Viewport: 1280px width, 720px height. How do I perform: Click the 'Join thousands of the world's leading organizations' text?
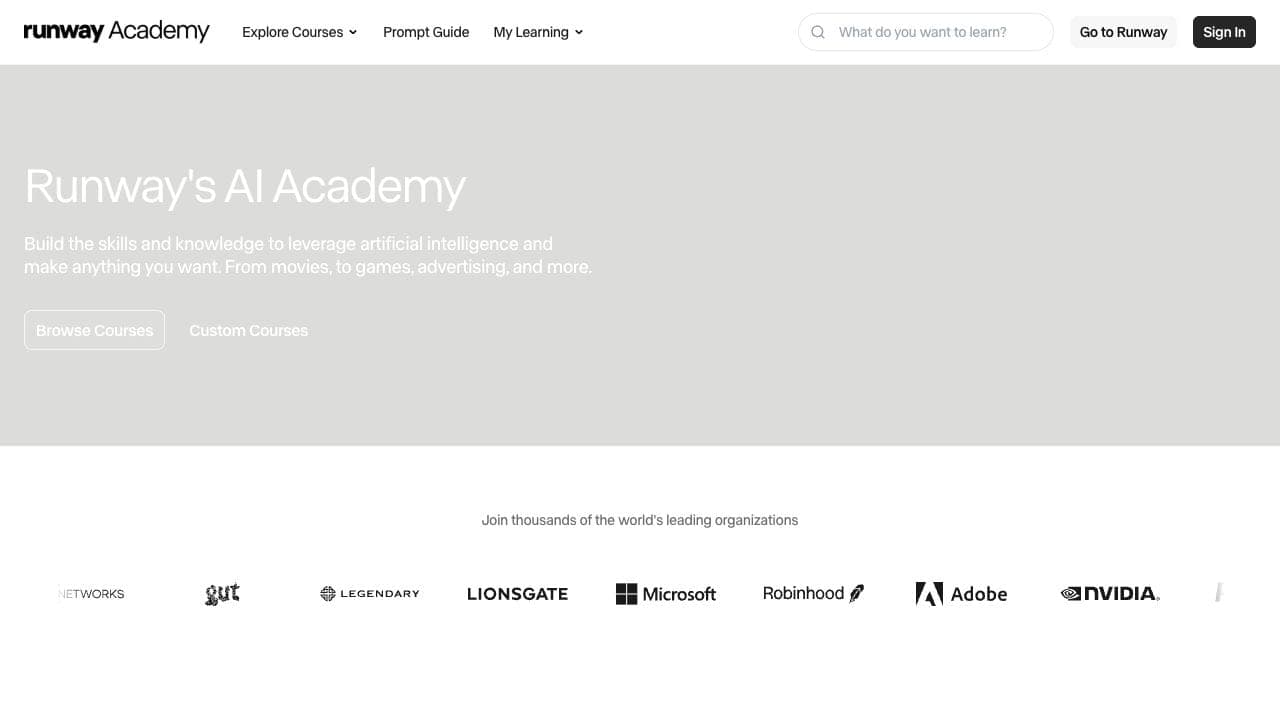640,520
